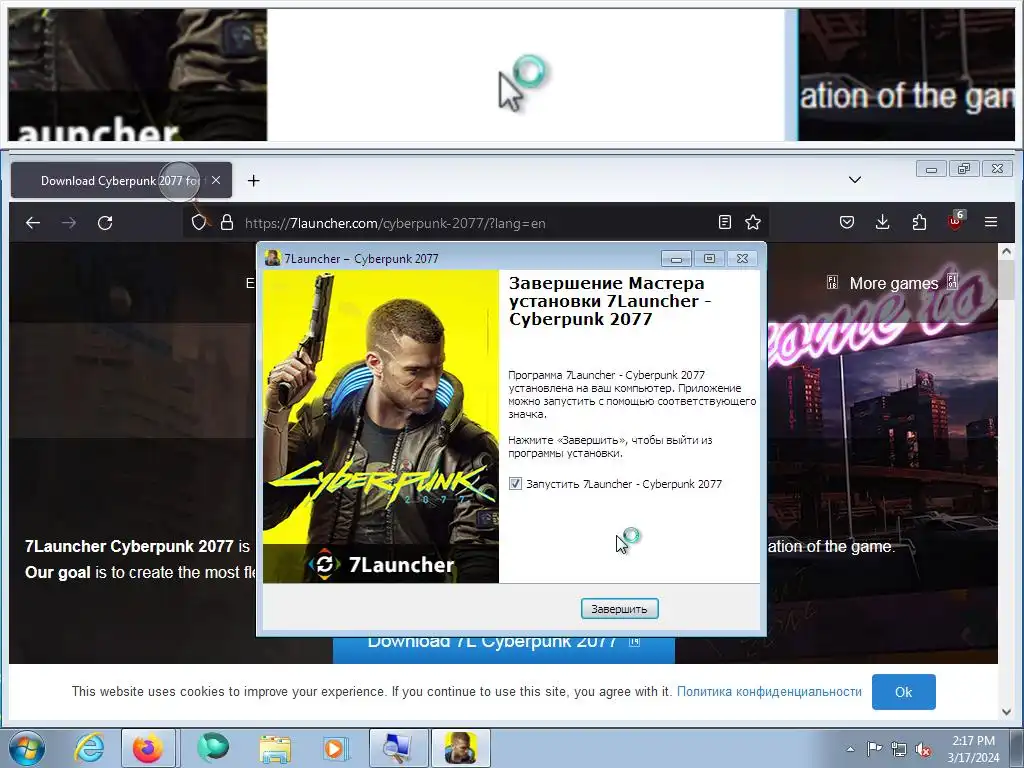The height and width of the screenshot is (768, 1024).
Task: Accept cookies with the Ok button
Action: (904, 692)
